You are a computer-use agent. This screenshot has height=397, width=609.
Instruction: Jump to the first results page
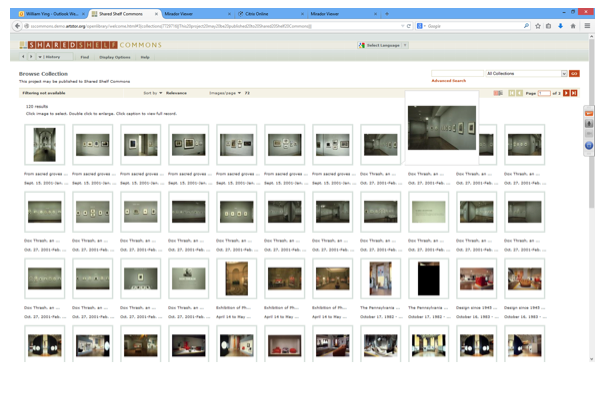pyautogui.click(x=512, y=93)
